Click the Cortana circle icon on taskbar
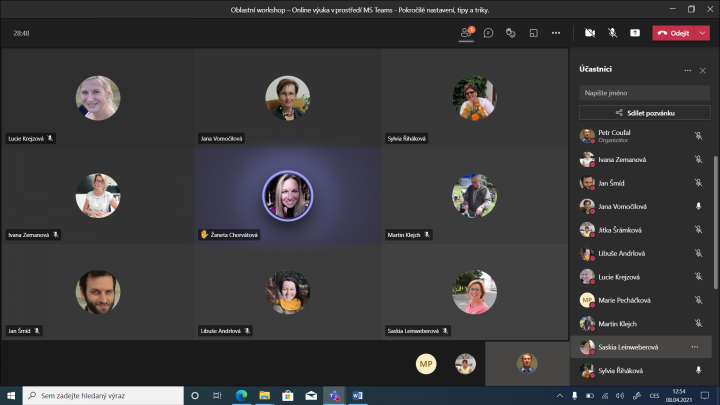Viewport: 720px width, 405px height. [195, 395]
